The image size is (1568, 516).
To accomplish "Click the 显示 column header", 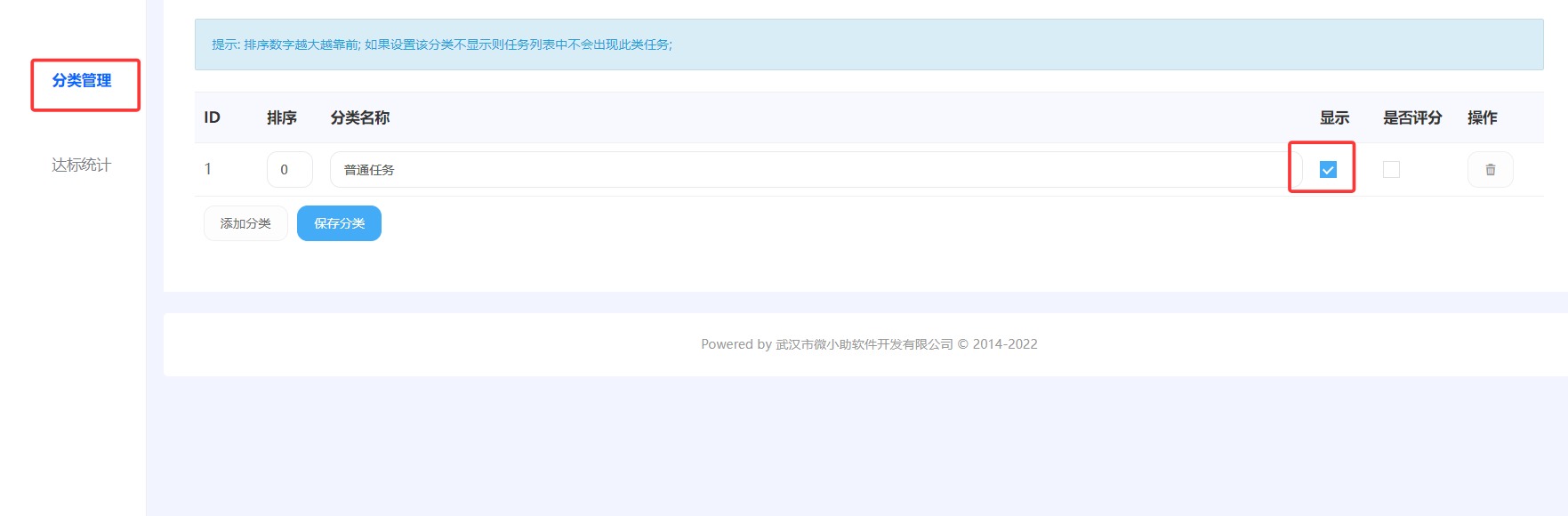I will click(x=1334, y=117).
